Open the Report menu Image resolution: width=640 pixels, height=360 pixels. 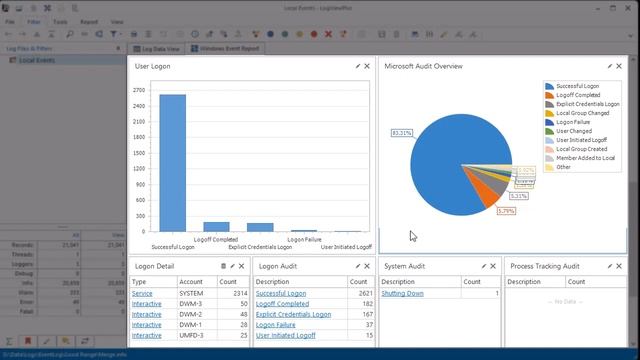[89, 22]
